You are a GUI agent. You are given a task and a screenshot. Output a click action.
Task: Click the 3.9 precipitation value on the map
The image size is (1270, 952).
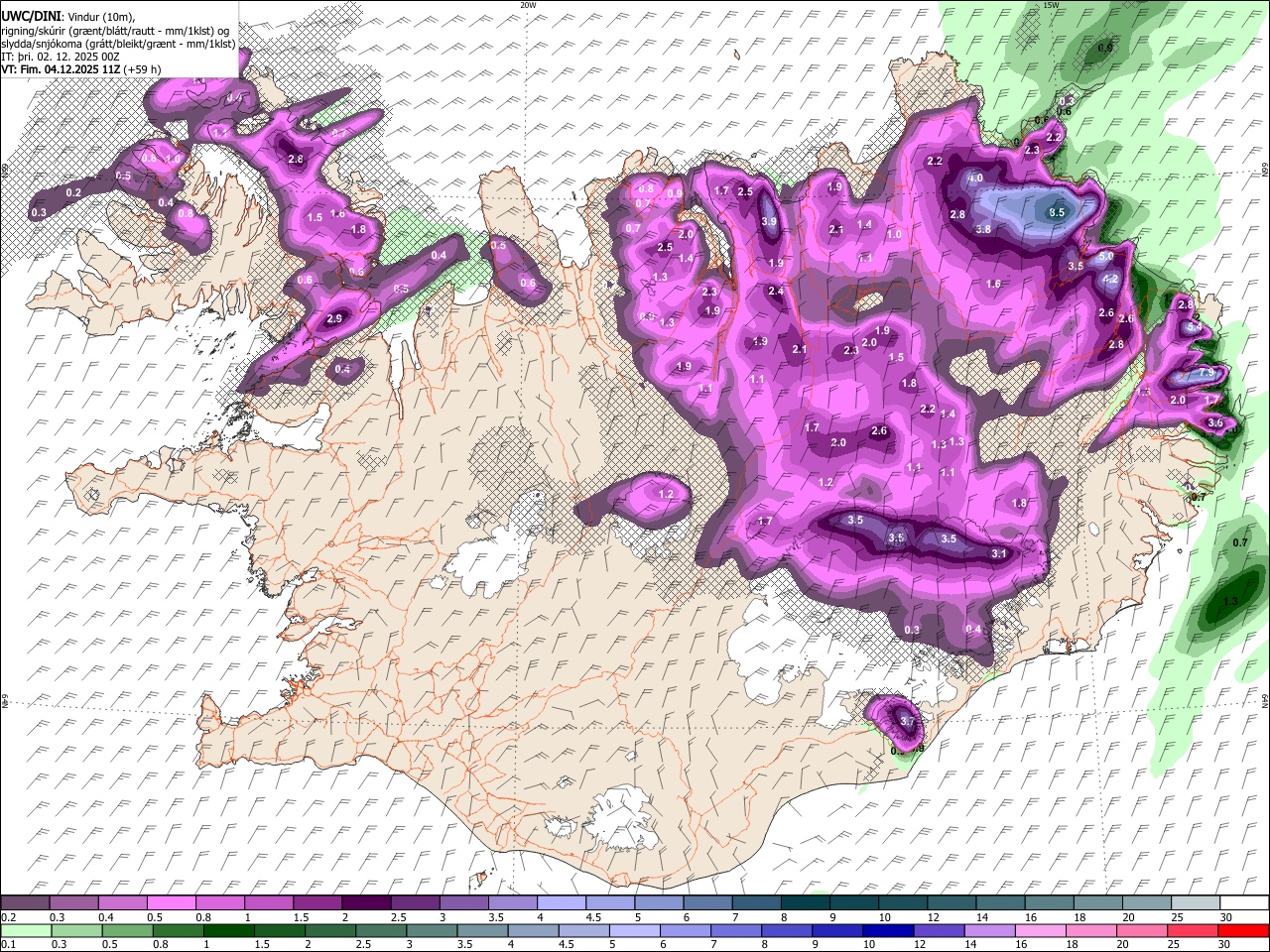769,222
